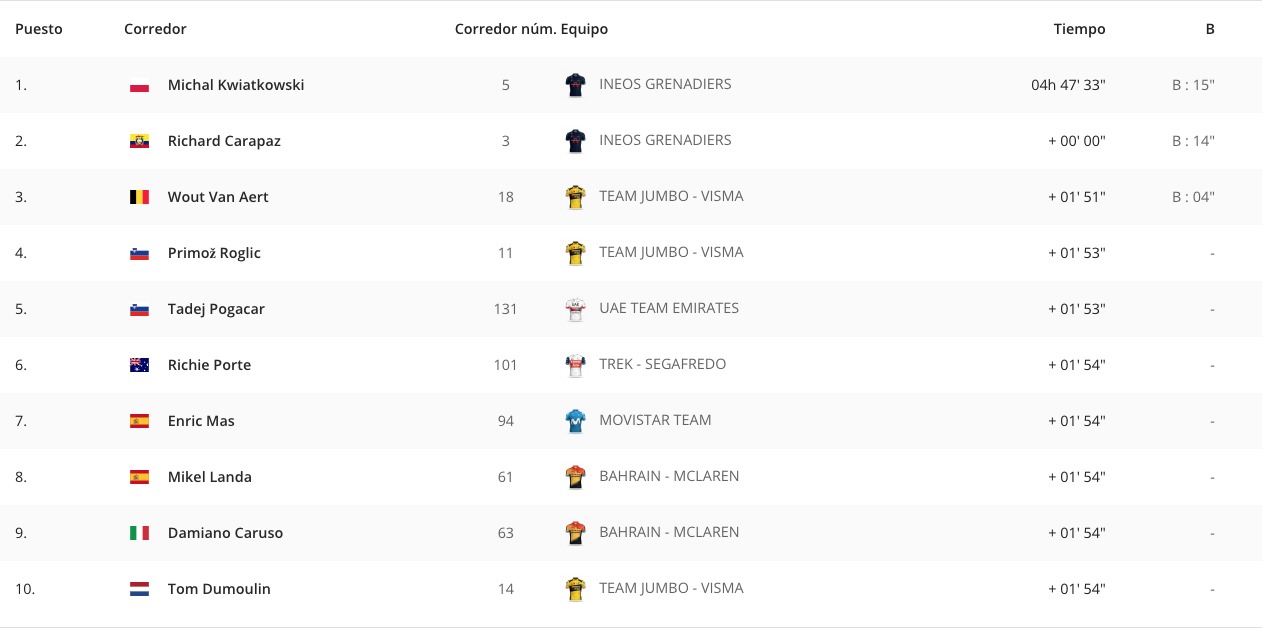Click the Tiempo column header
This screenshot has height=629, width=1262.
[1079, 29]
